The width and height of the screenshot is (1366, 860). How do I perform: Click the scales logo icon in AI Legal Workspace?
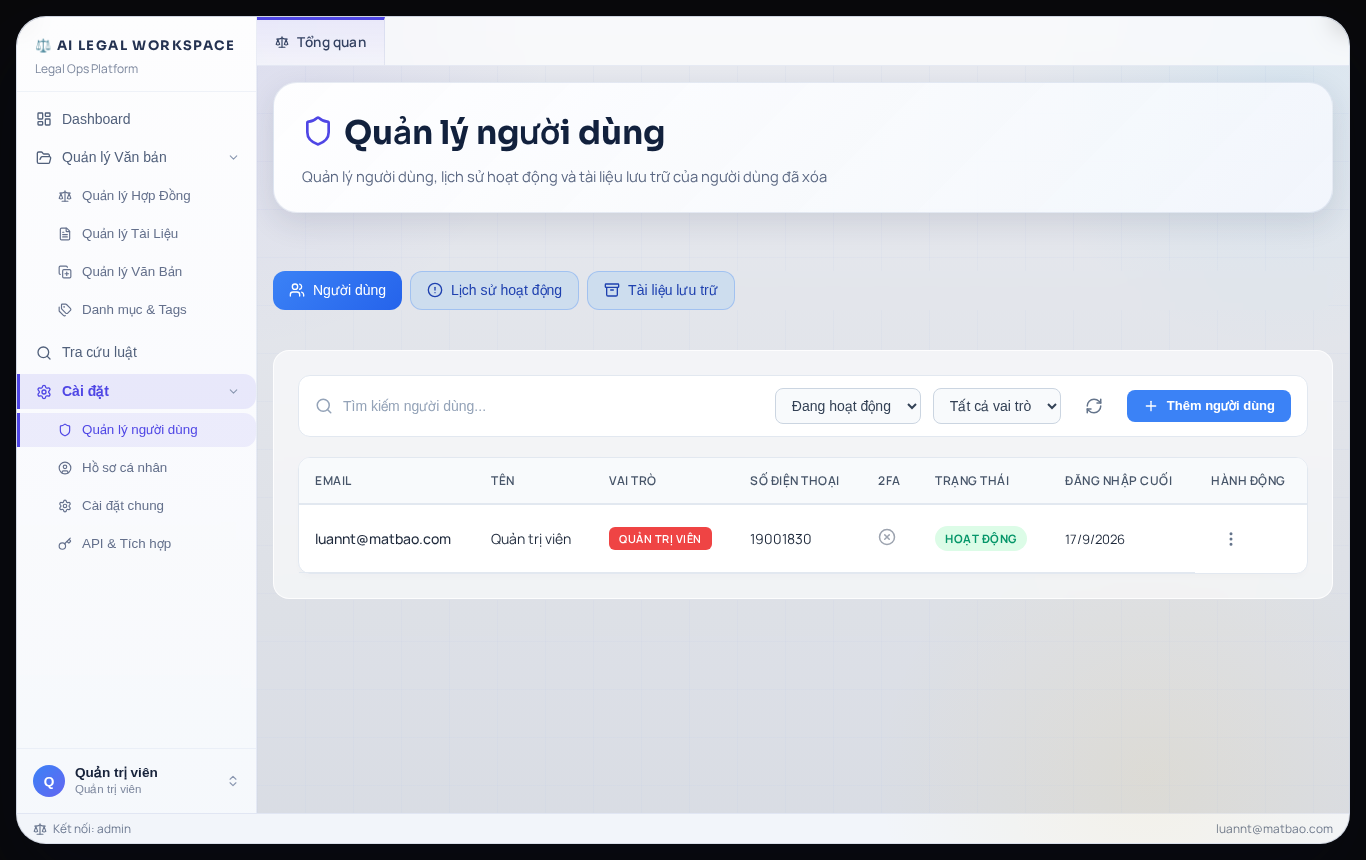click(x=43, y=45)
